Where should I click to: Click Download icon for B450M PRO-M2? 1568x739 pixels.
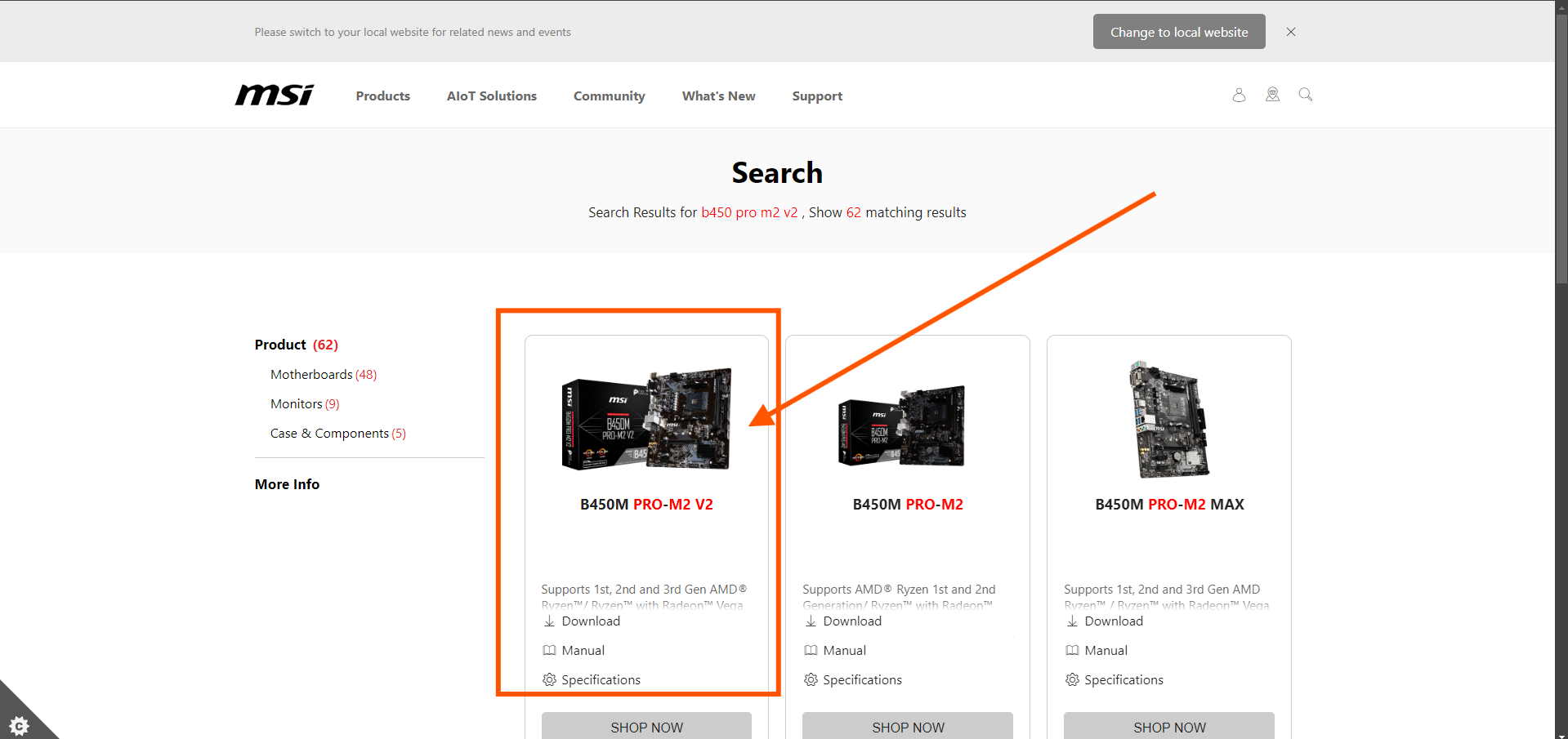click(811, 621)
